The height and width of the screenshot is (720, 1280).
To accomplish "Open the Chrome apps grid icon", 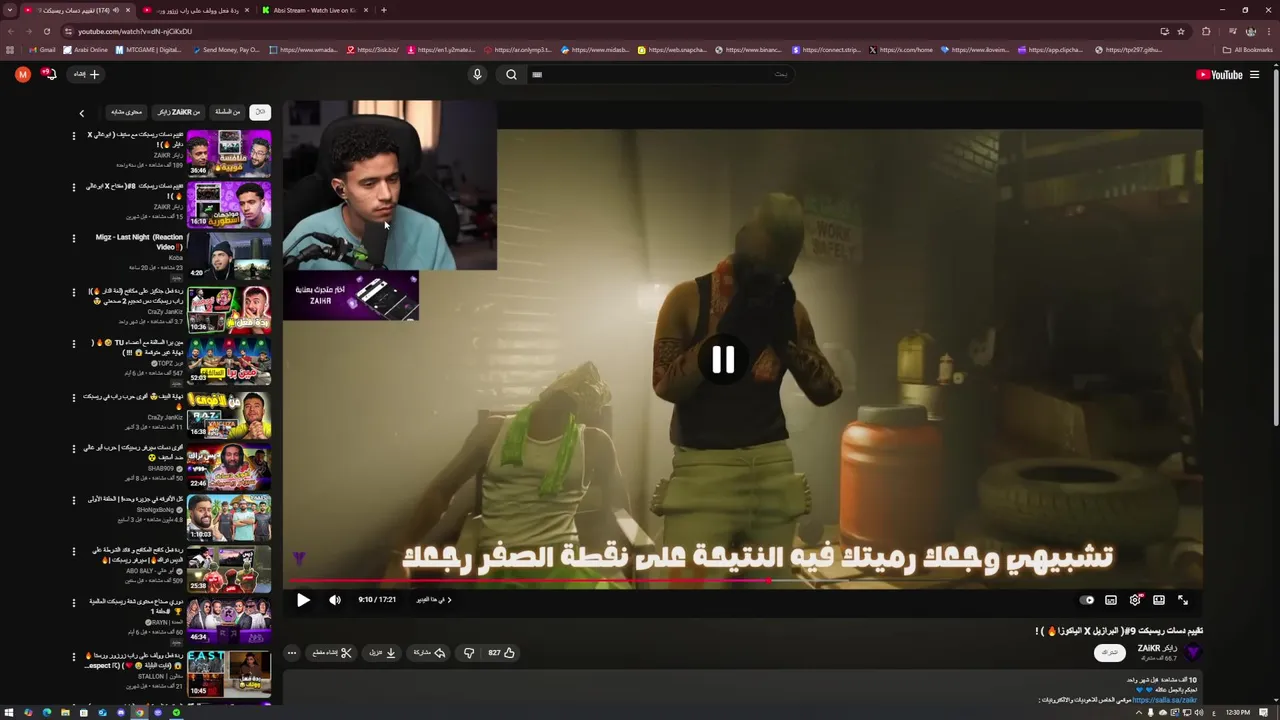I will pos(10,50).
